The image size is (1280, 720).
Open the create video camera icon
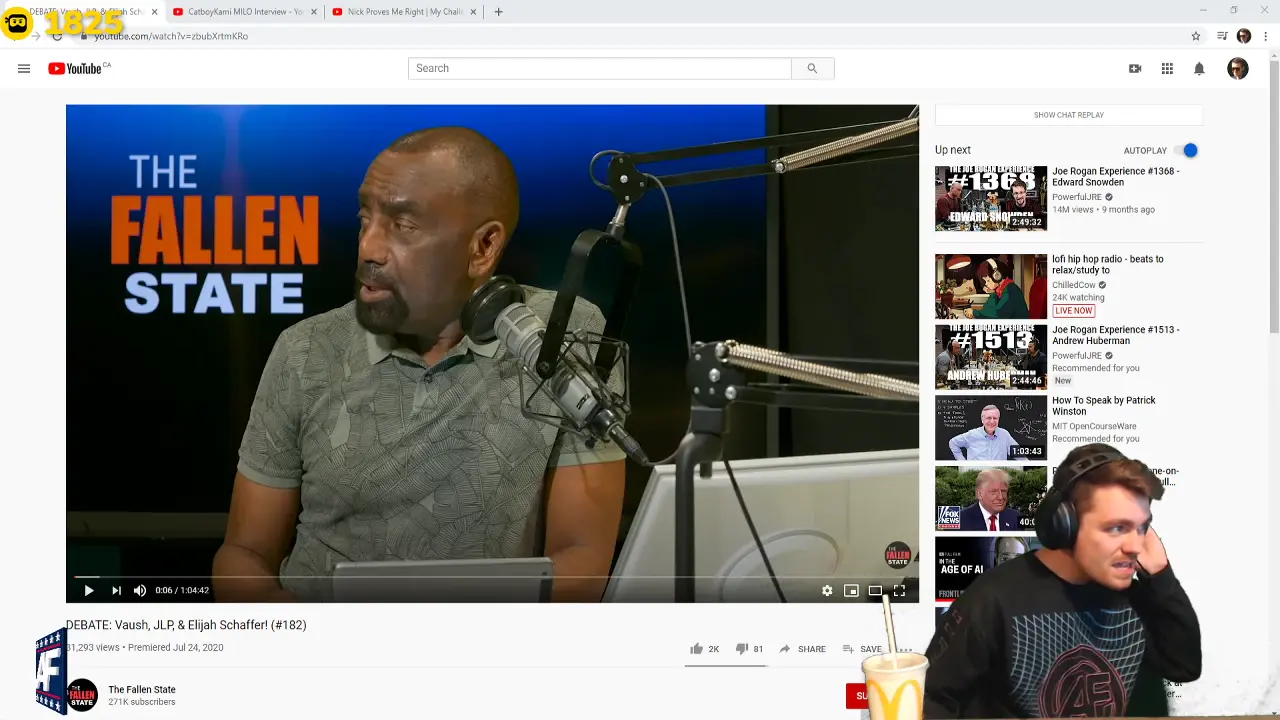1135,68
